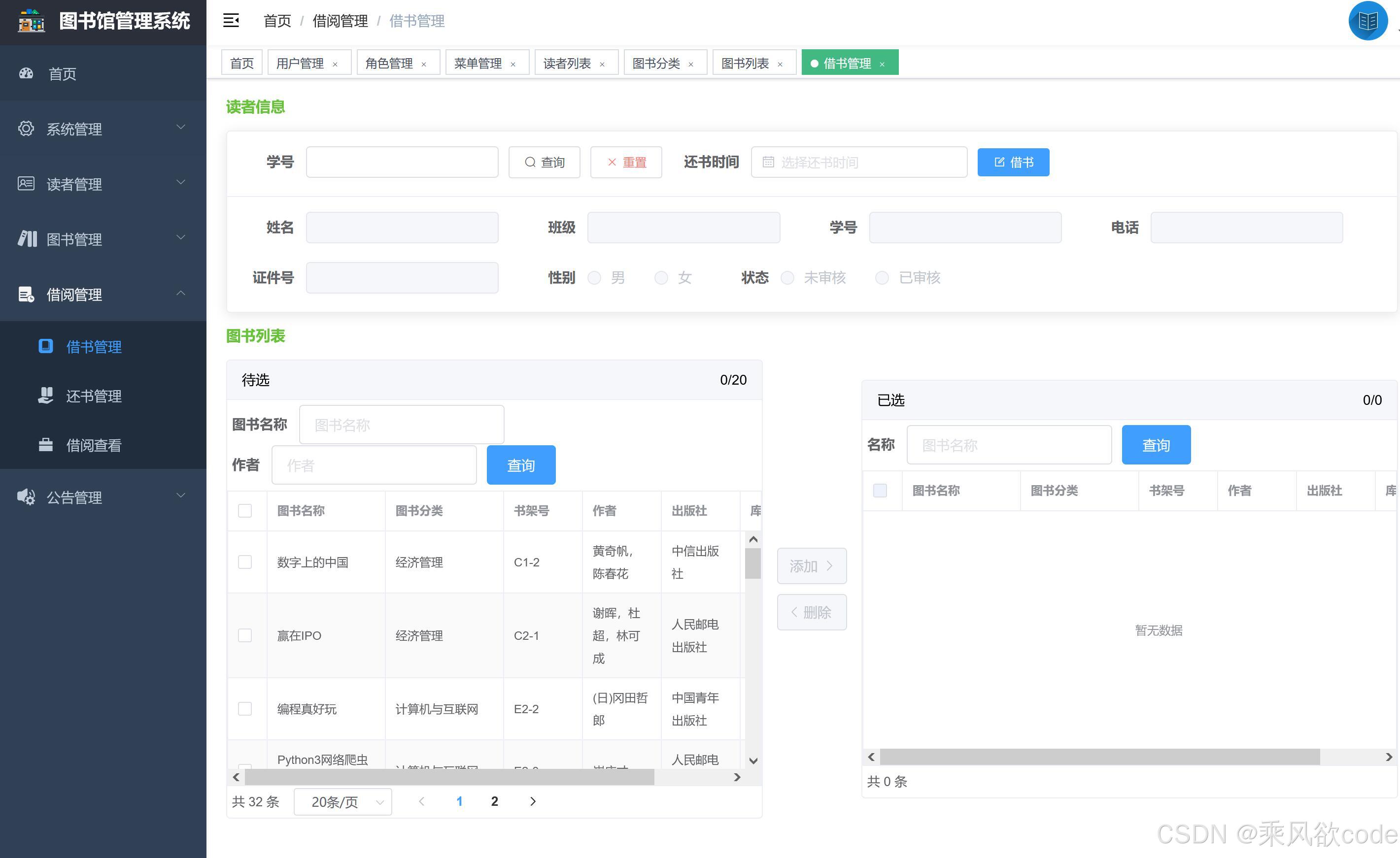1400x858 pixels.
Task: Select the 已审核 status radio button
Action: 882,278
